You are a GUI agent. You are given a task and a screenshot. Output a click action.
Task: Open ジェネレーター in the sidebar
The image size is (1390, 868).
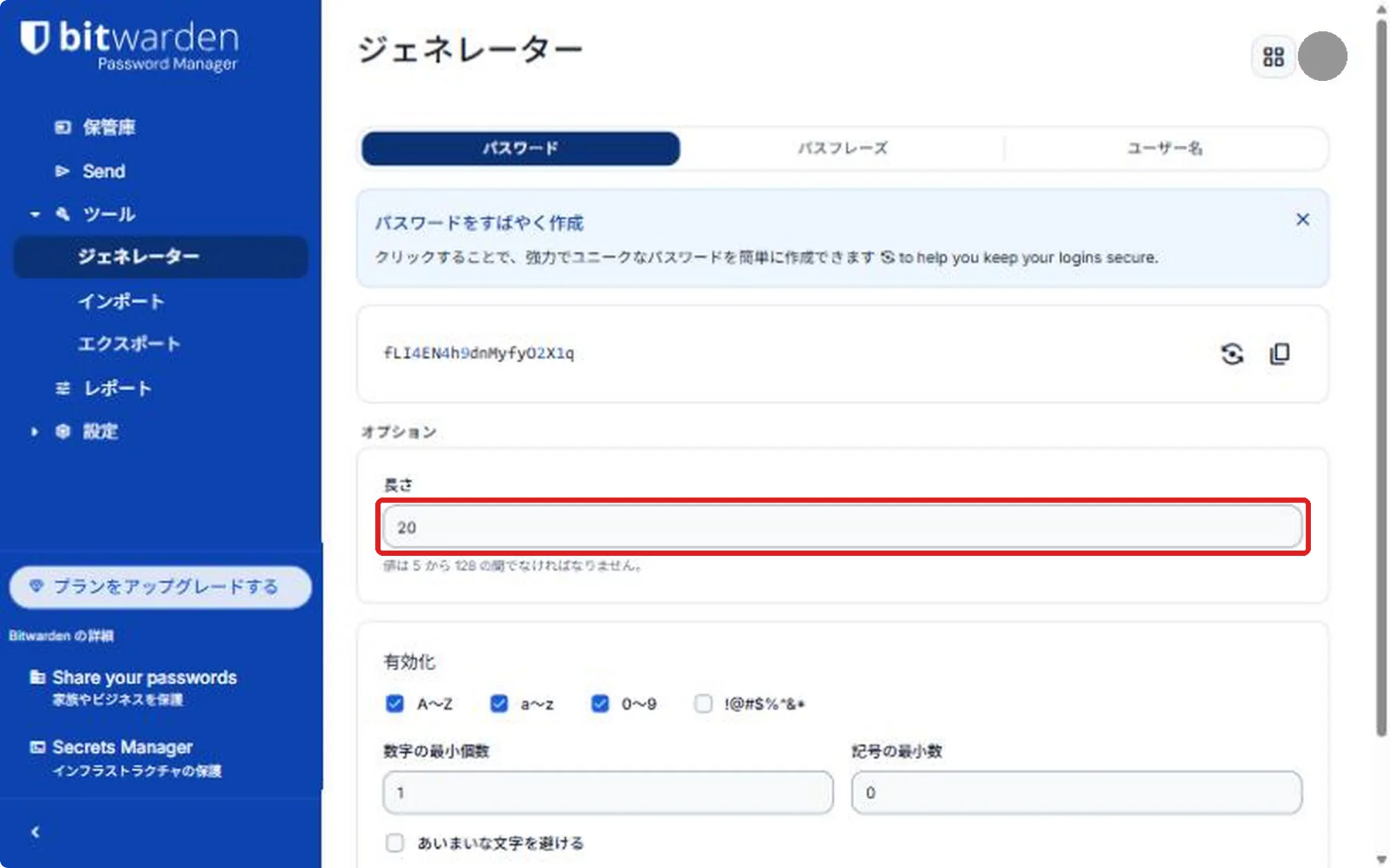click(x=161, y=257)
